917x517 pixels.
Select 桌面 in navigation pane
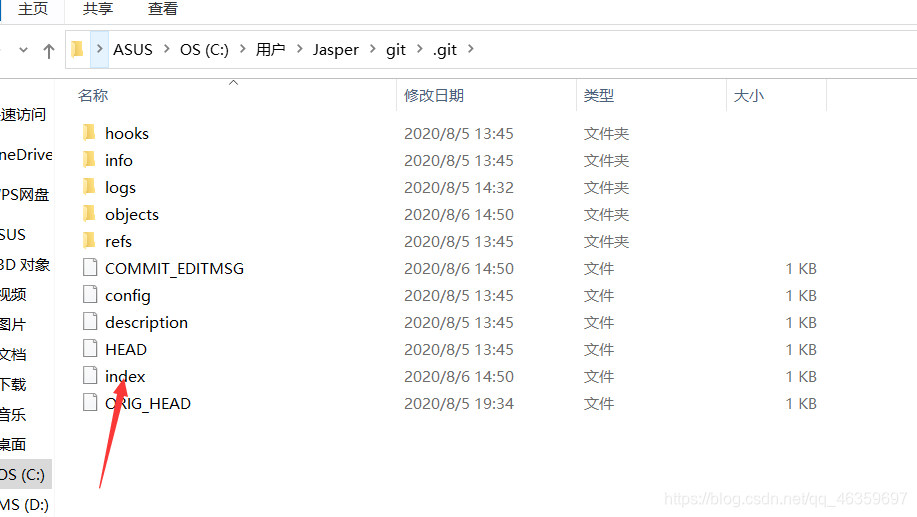13,444
